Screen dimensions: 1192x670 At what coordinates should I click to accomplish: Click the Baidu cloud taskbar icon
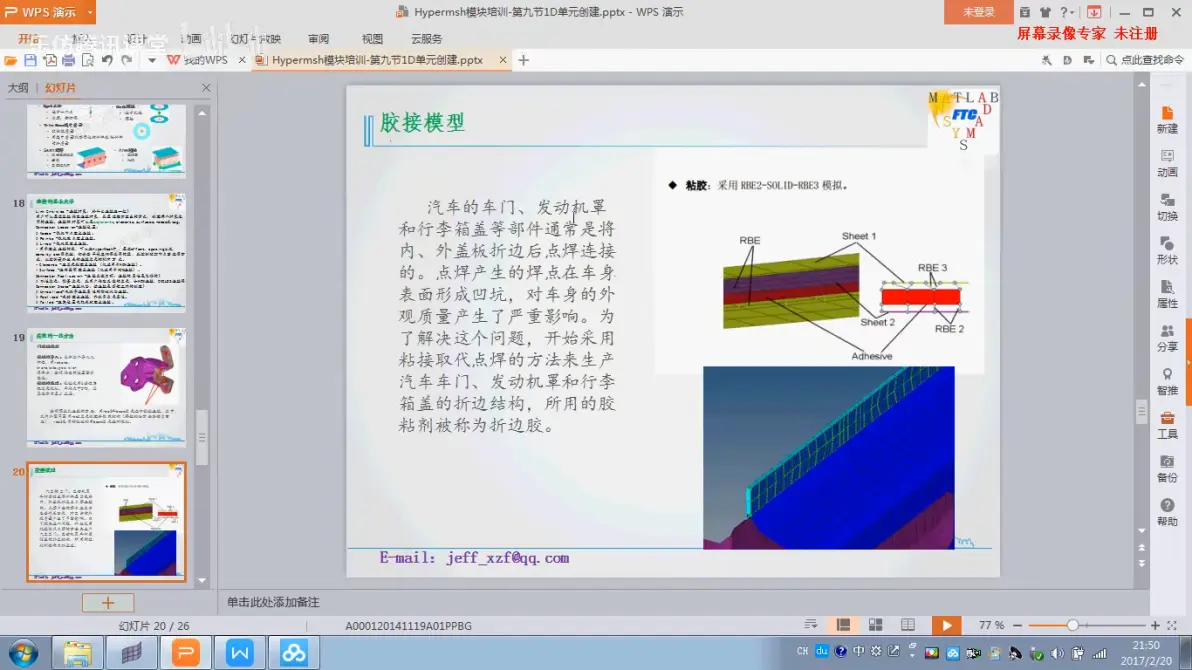pyautogui.click(x=293, y=653)
